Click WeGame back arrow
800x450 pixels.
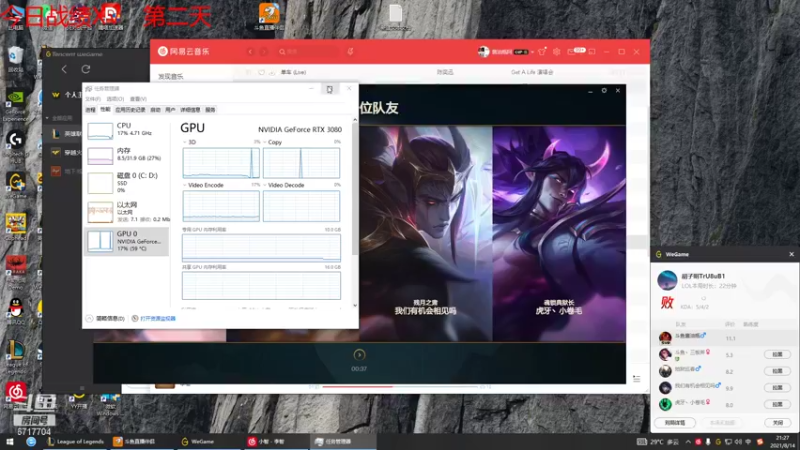[x=64, y=69]
